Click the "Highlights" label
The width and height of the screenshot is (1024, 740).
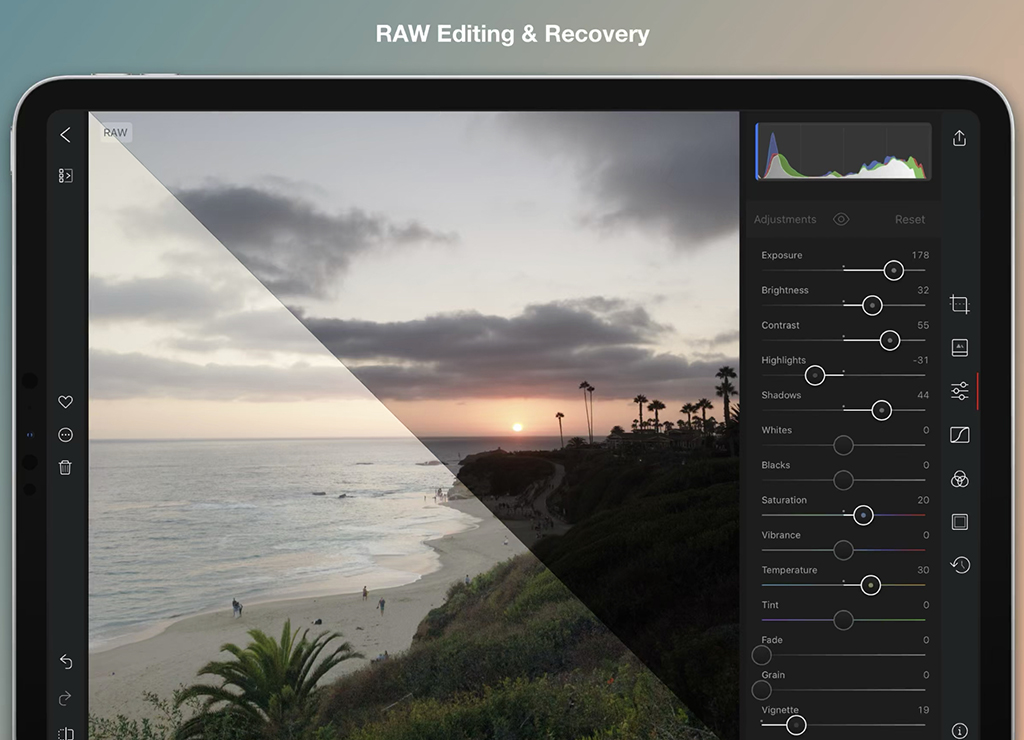point(783,360)
